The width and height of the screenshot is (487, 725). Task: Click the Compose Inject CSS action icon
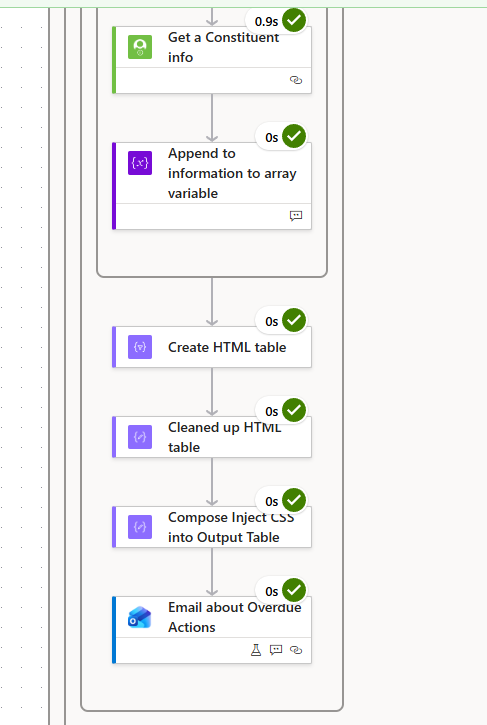point(140,527)
